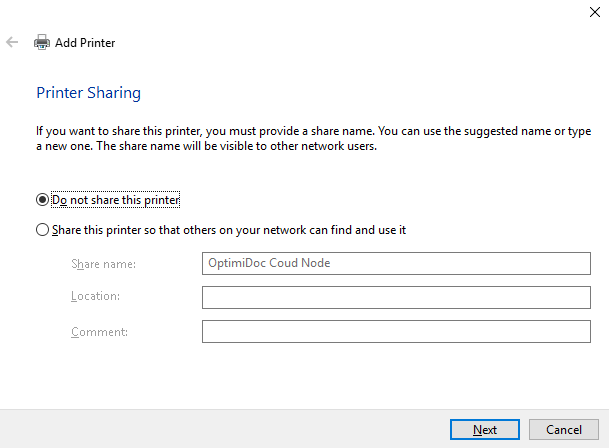Click inside the Comment text box

396,331
